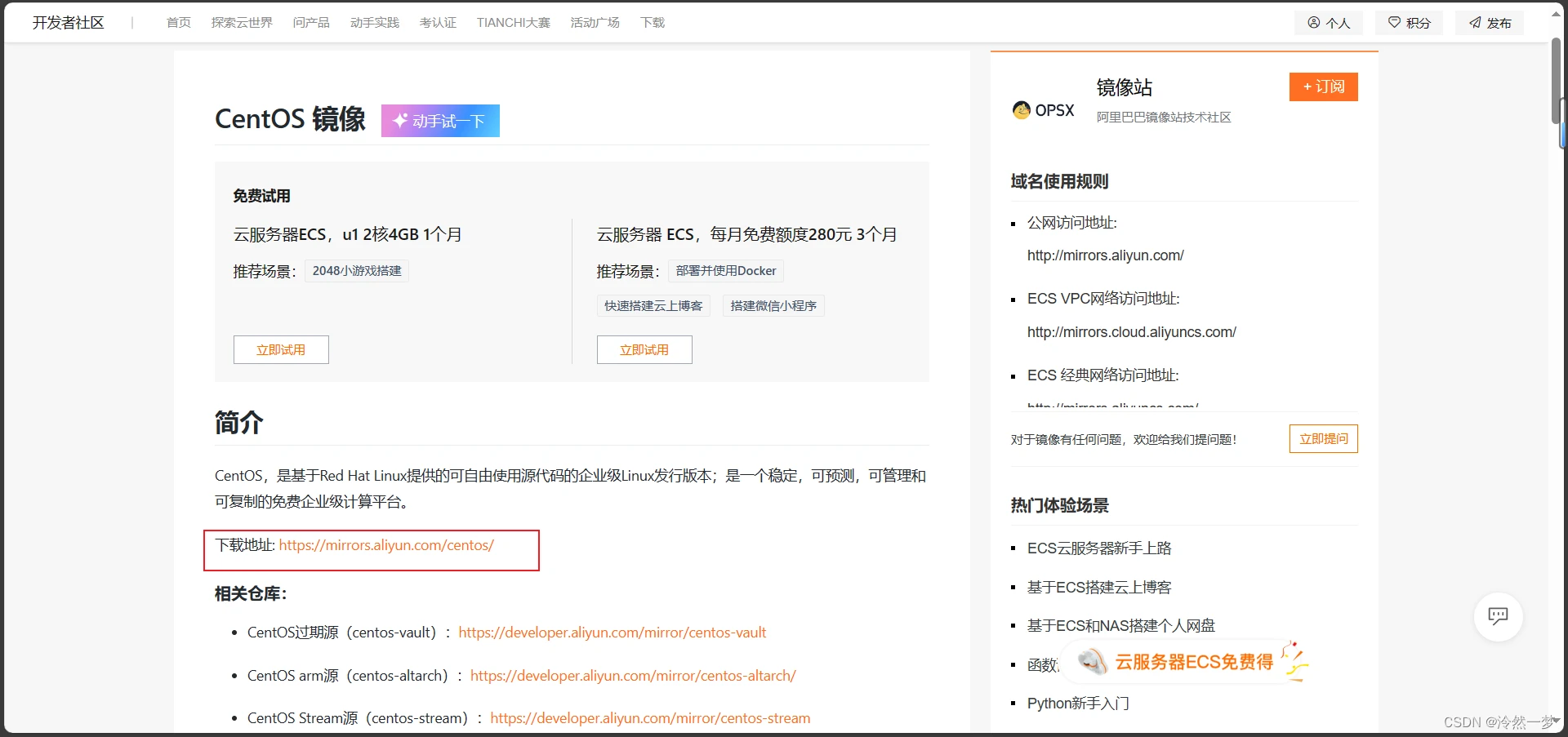Click the 阿里巴巴镜像站技术社区 subtitle
Screen dimensions: 1568x737
tap(1164, 118)
